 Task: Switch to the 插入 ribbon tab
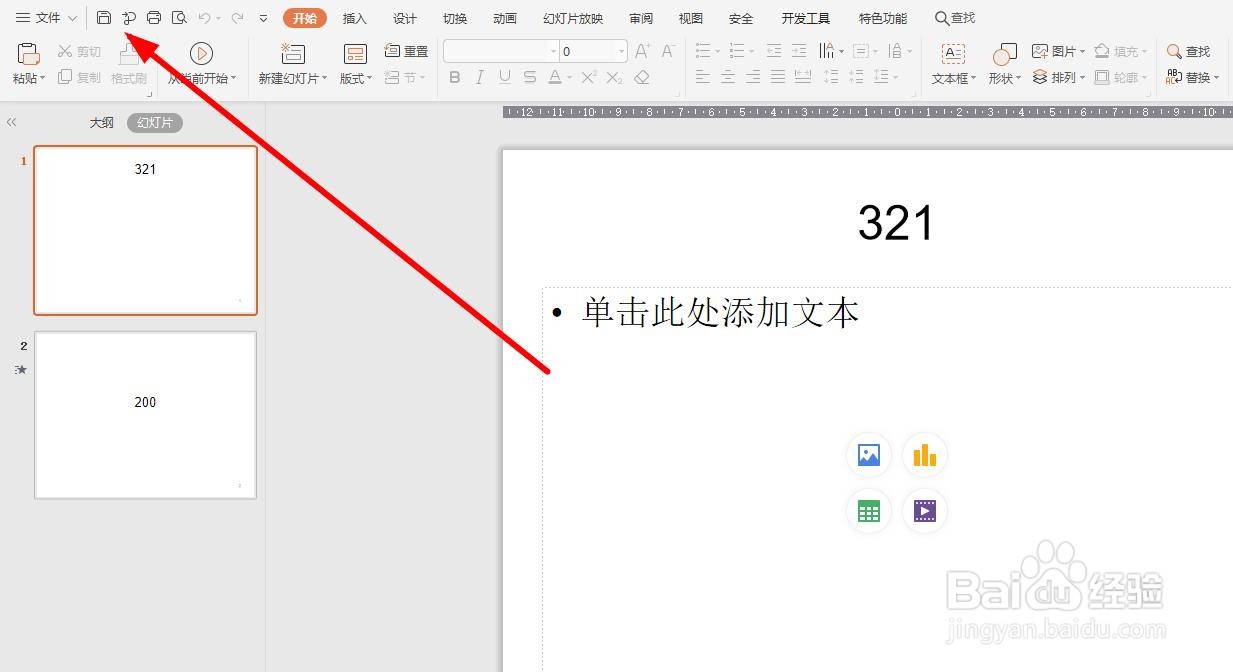pyautogui.click(x=355, y=17)
